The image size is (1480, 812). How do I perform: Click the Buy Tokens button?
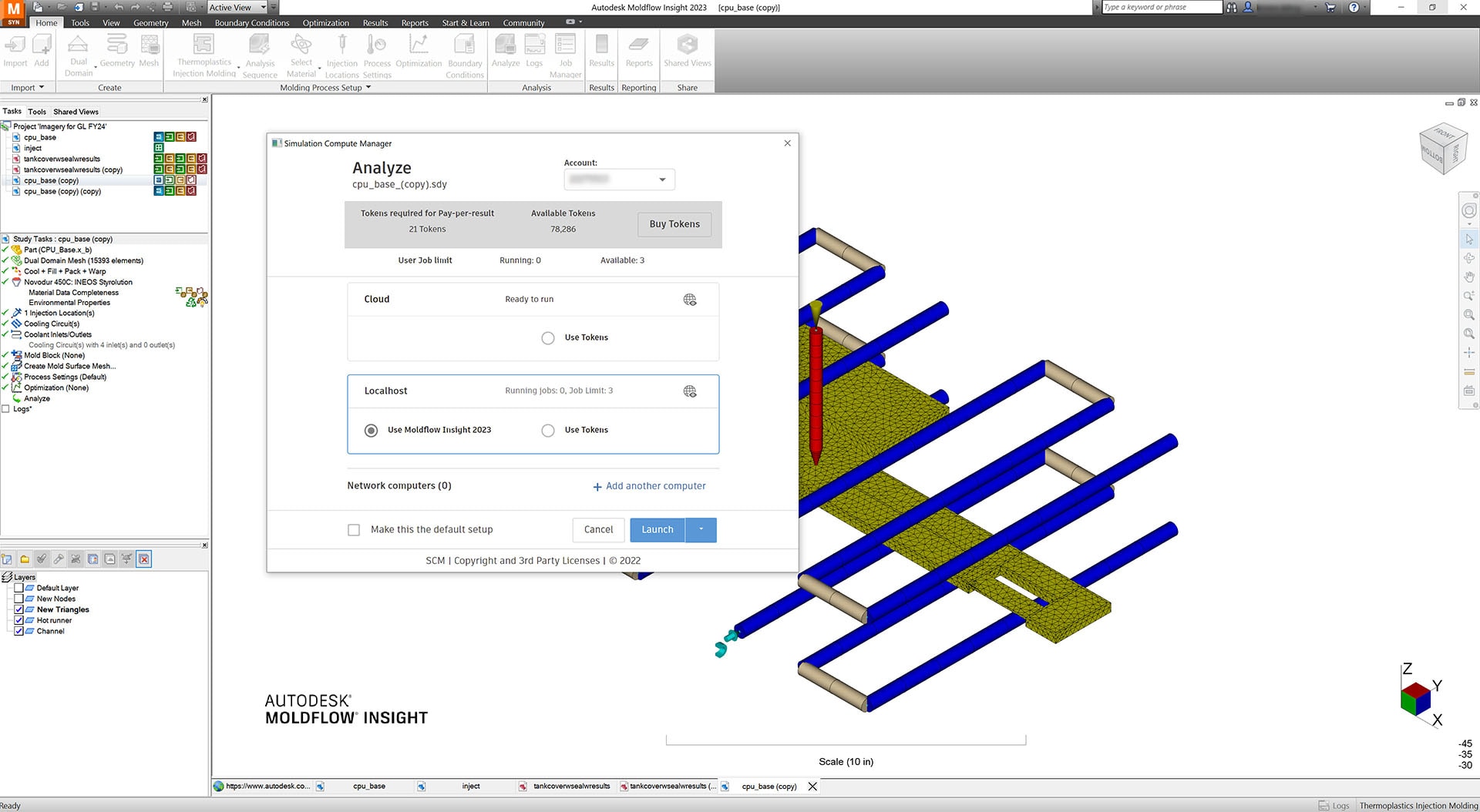[674, 224]
